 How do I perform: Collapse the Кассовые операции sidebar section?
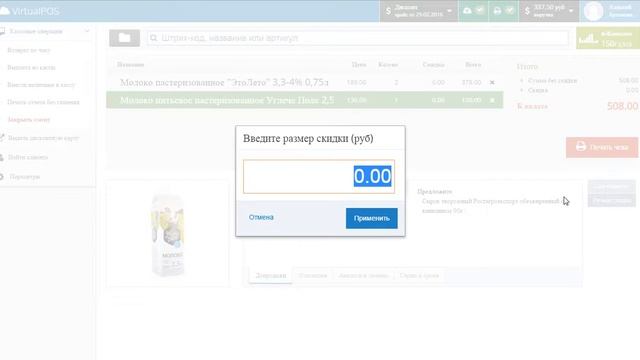click(87, 31)
